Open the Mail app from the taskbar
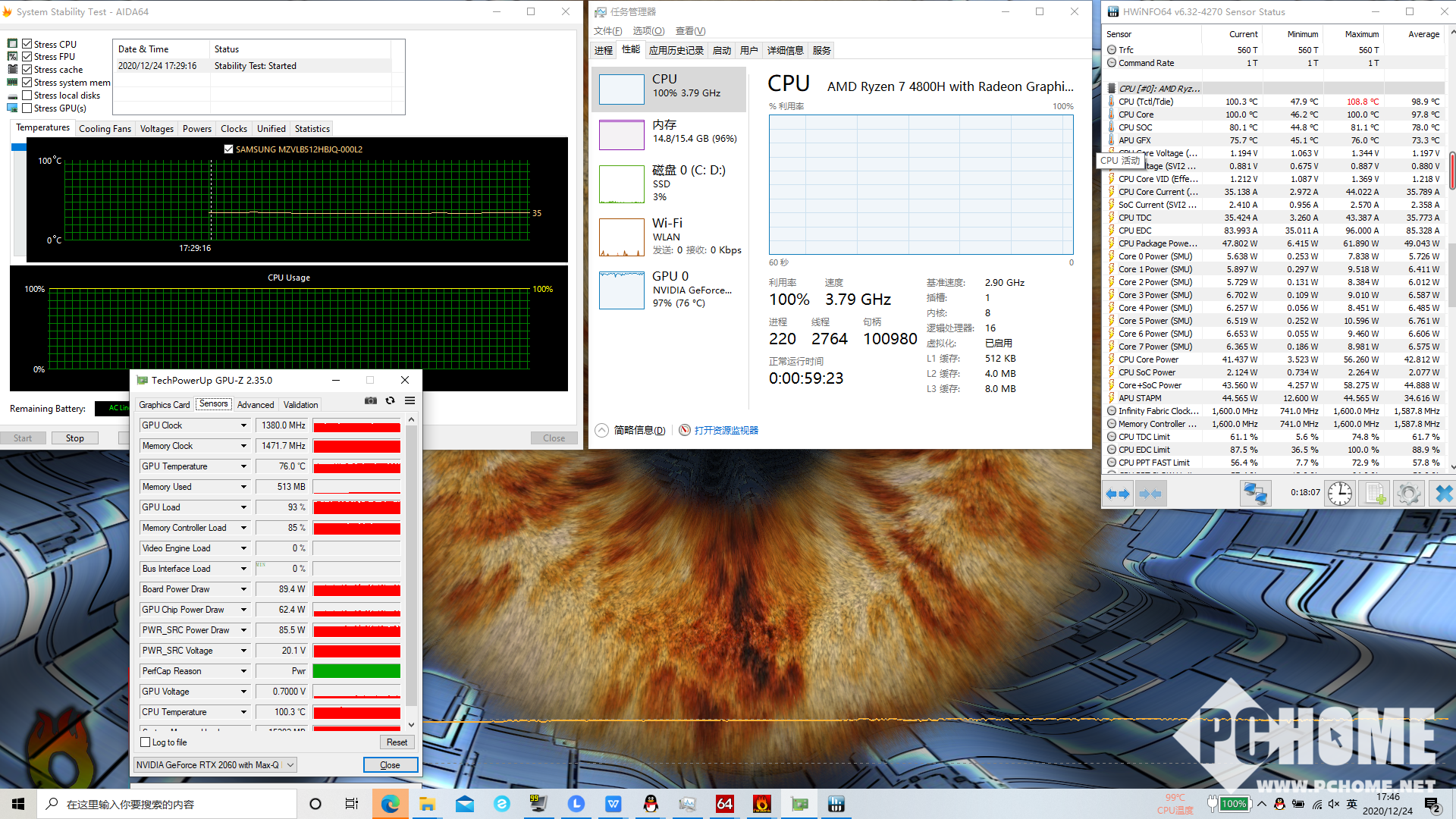 tap(465, 804)
